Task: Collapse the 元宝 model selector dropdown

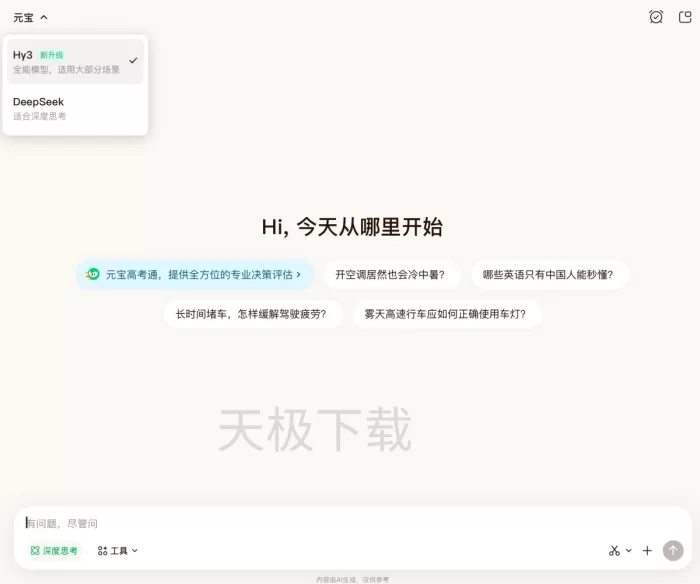Action: click(30, 18)
